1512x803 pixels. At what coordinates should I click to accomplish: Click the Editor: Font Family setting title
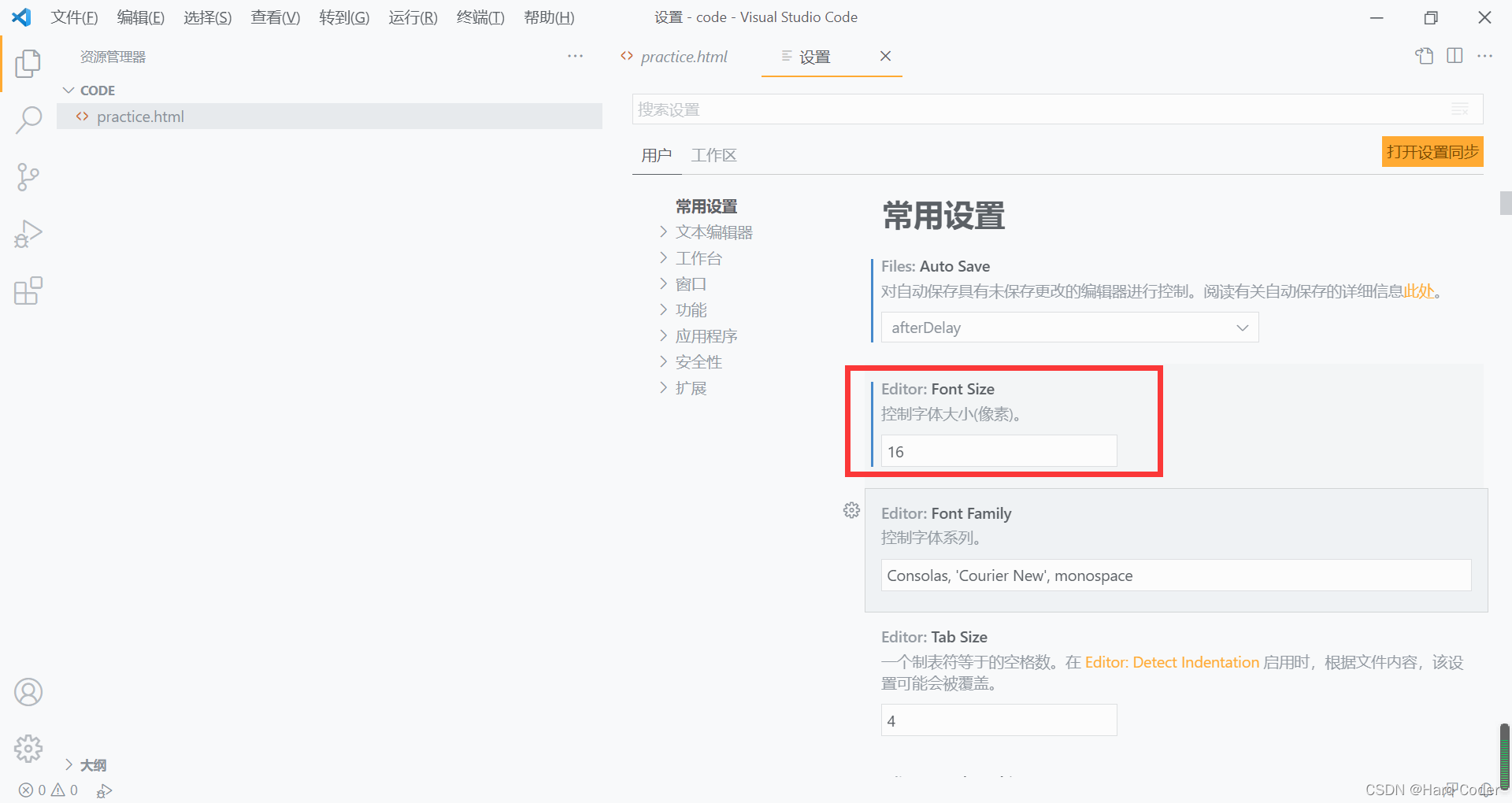pyautogui.click(x=946, y=513)
